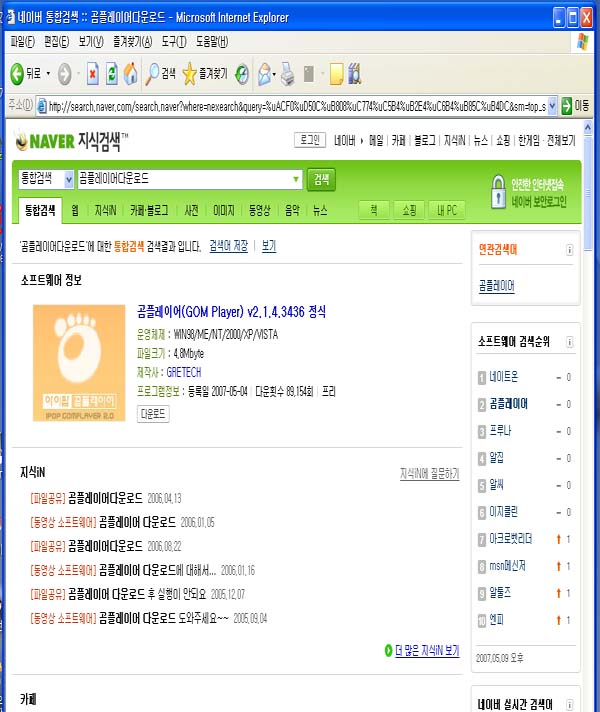Click the NAVER 지식검색 logo
600x712 pixels.
[x=72, y=141]
